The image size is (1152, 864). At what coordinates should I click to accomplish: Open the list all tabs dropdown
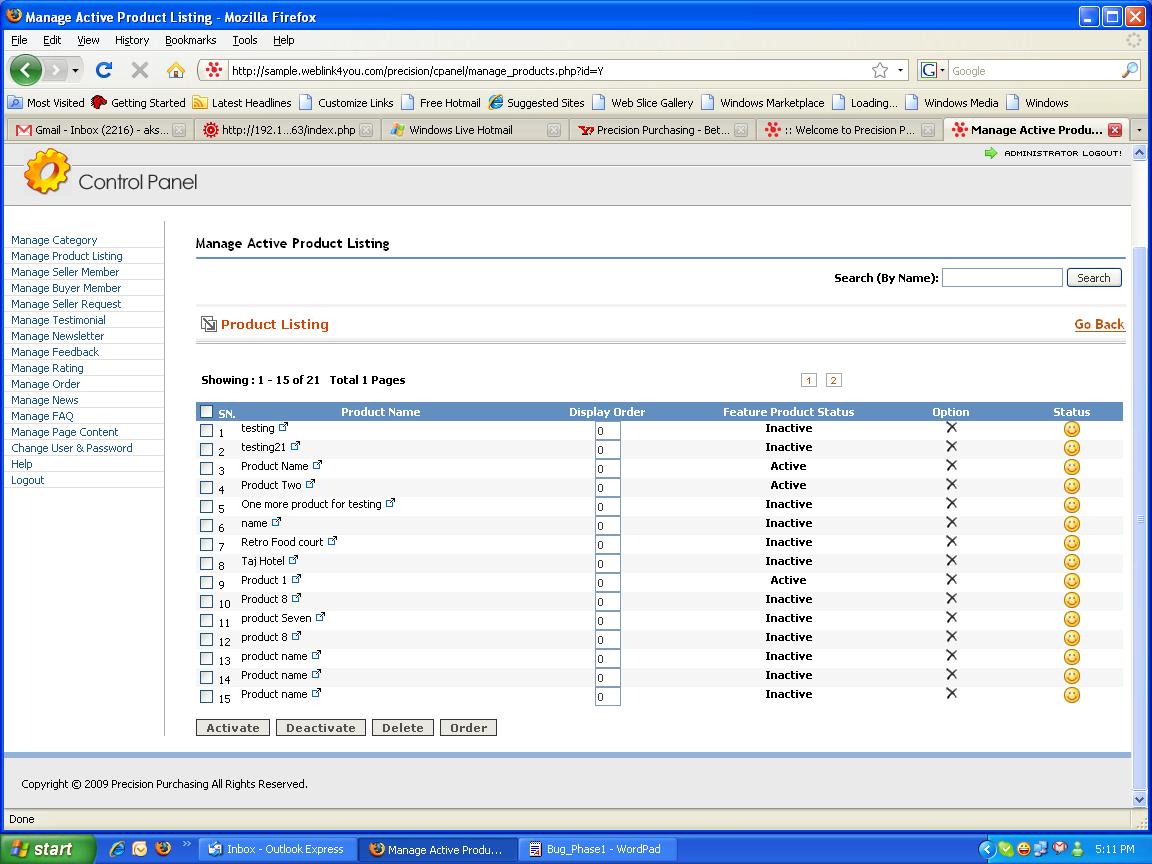click(x=1140, y=130)
